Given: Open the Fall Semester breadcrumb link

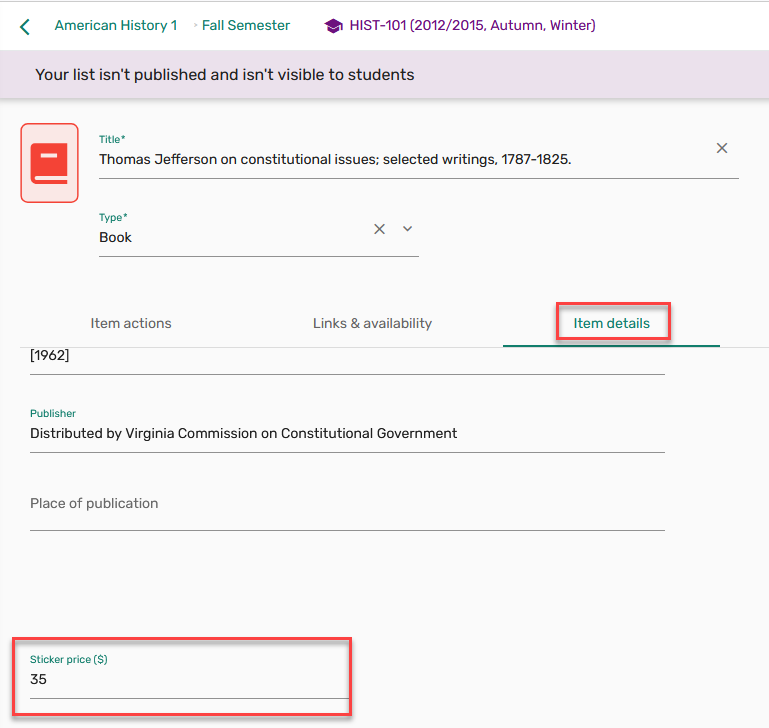Looking at the screenshot, I should coord(246,26).
